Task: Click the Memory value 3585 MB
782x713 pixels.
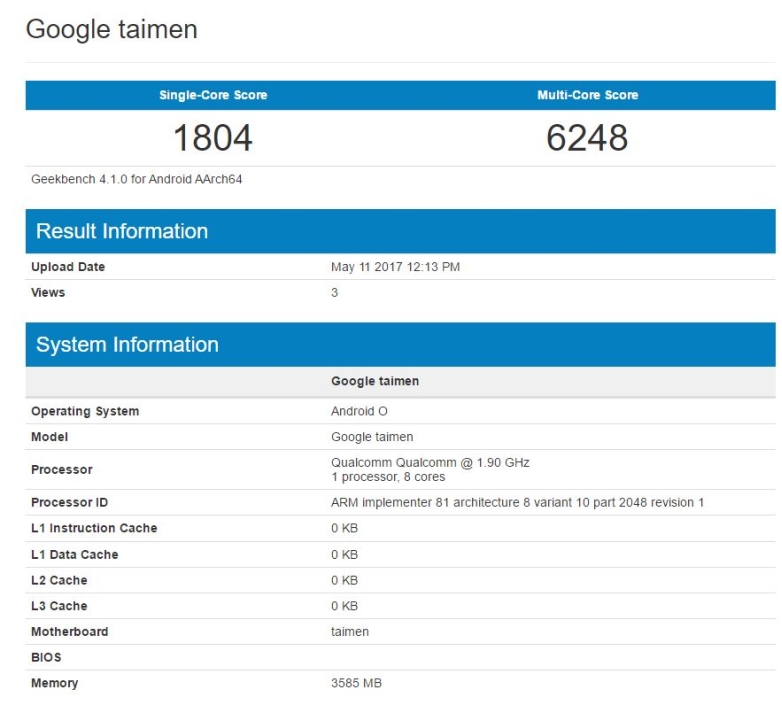Action: pos(356,683)
